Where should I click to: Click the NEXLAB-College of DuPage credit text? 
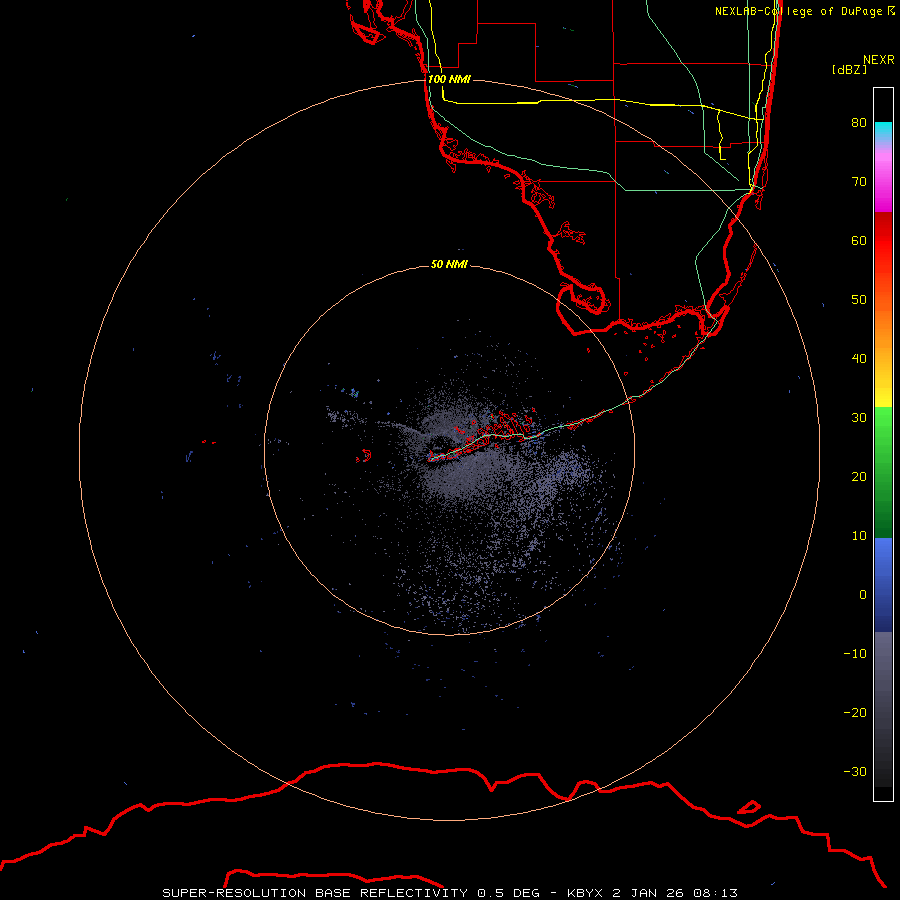804,11
